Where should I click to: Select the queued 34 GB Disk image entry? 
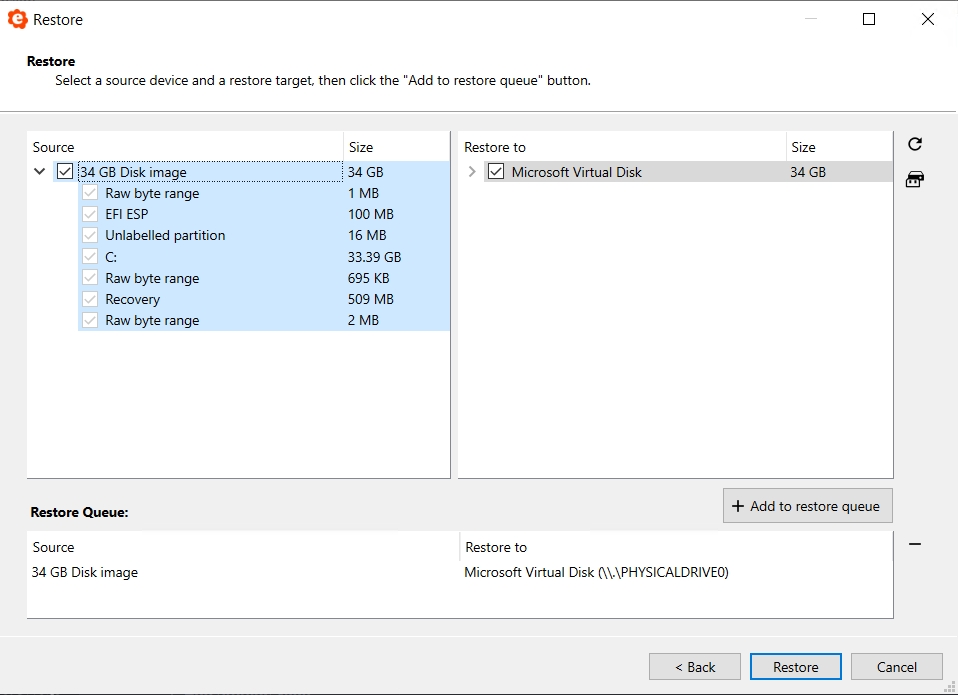(x=85, y=572)
